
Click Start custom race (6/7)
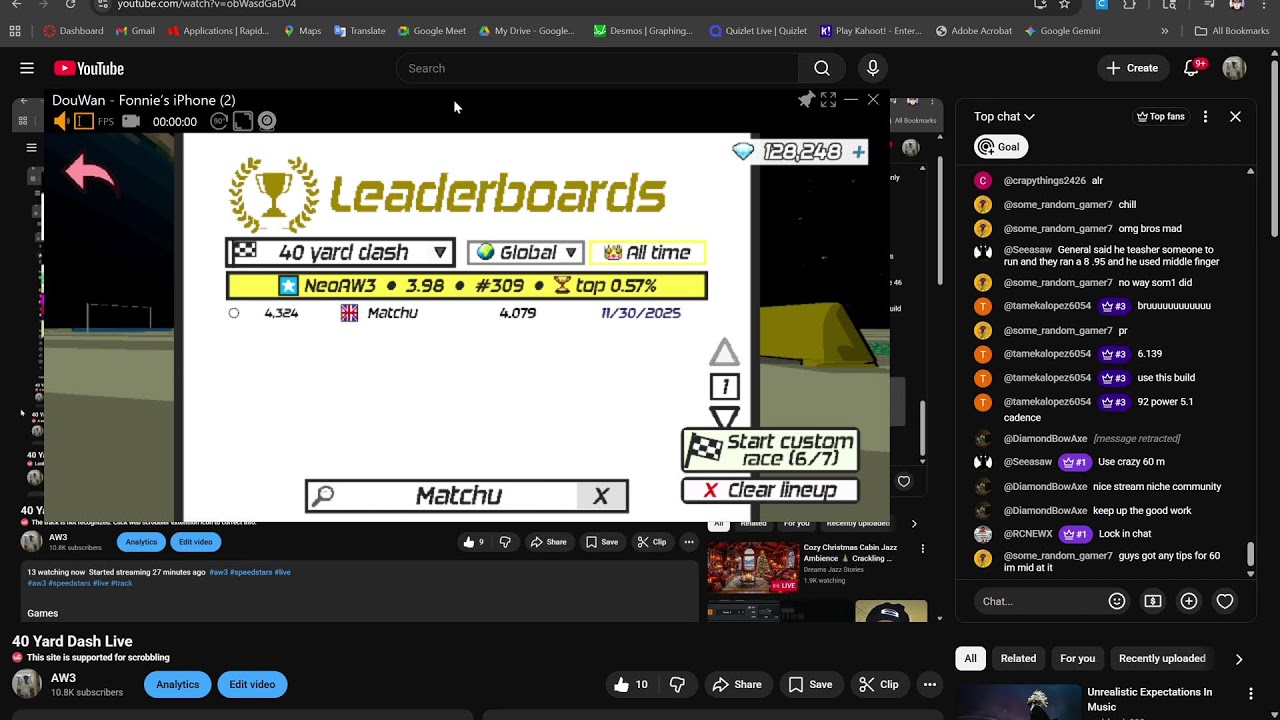point(770,450)
